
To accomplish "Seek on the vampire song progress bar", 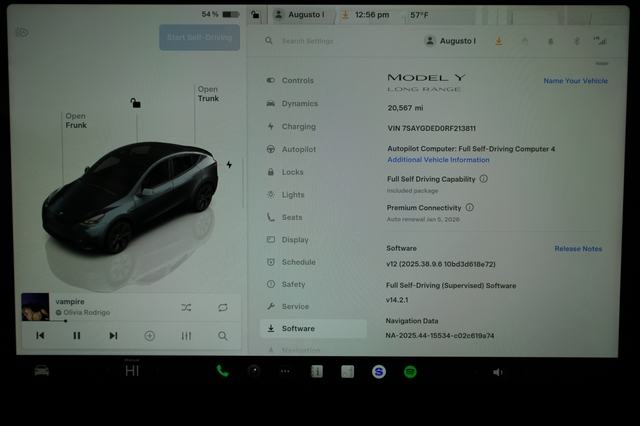I will (131, 321).
